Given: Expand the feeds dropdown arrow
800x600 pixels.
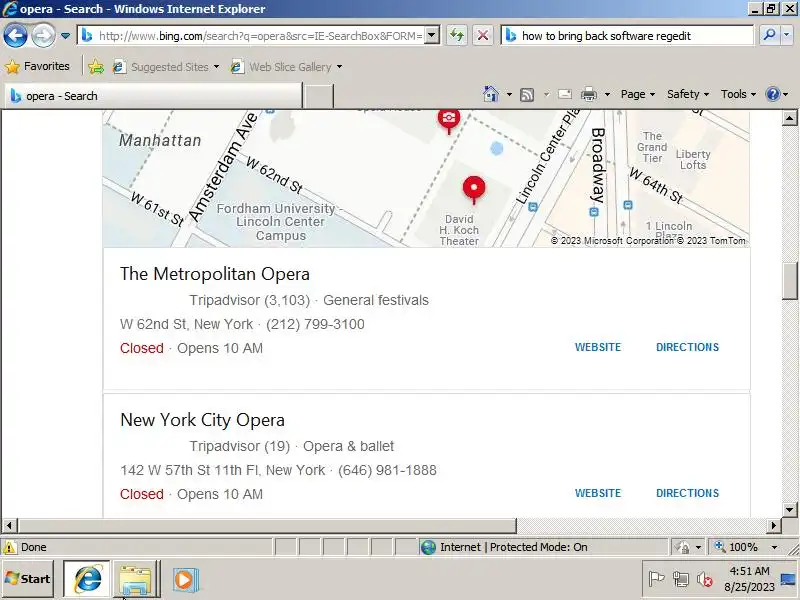Looking at the screenshot, I should tap(546, 94).
